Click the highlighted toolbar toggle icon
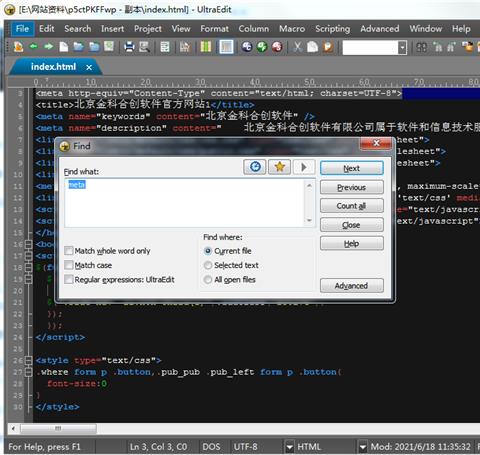Viewport: 480px width, 455px height. coord(226,47)
